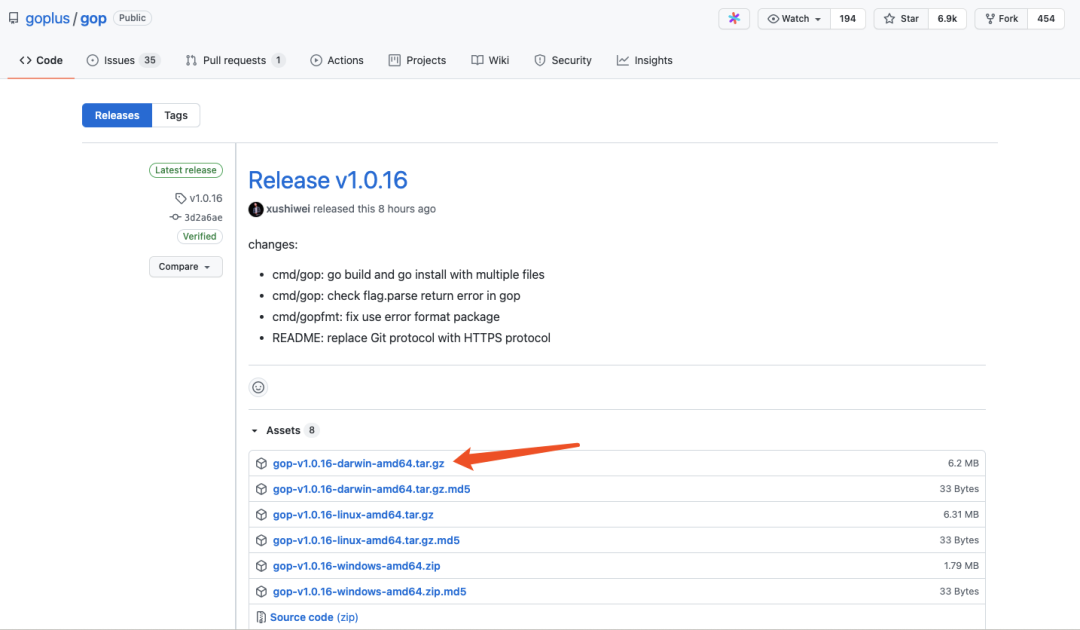Download gop-v1.0.16-windows-amd64.zip.md5
1080x630 pixels.
click(x=370, y=591)
